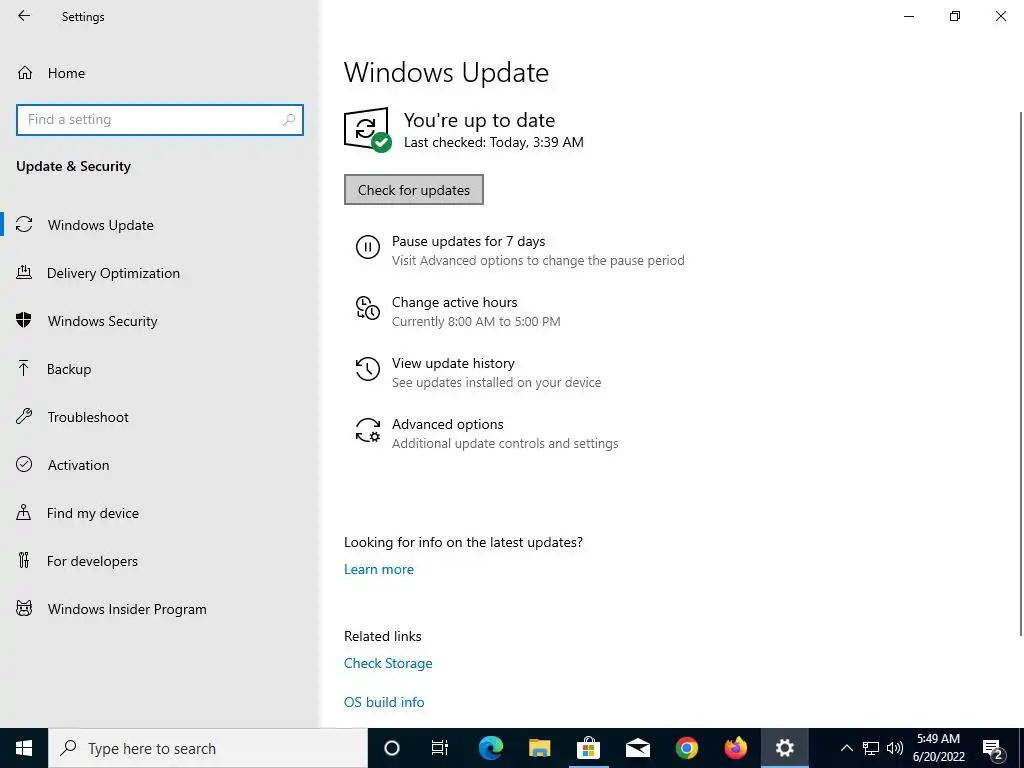Image resolution: width=1024 pixels, height=768 pixels.
Task: Click the taskbar search box
Action: pyautogui.click(x=208, y=748)
